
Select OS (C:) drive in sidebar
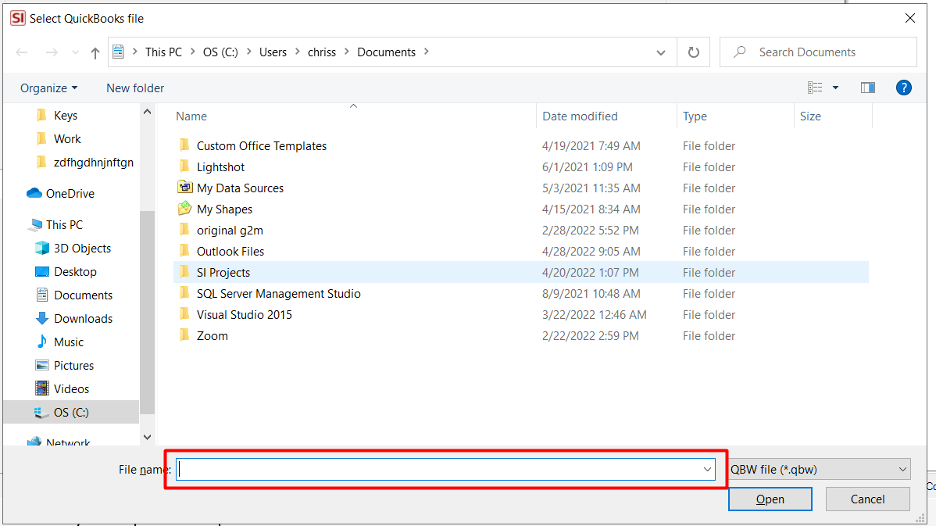[70, 412]
